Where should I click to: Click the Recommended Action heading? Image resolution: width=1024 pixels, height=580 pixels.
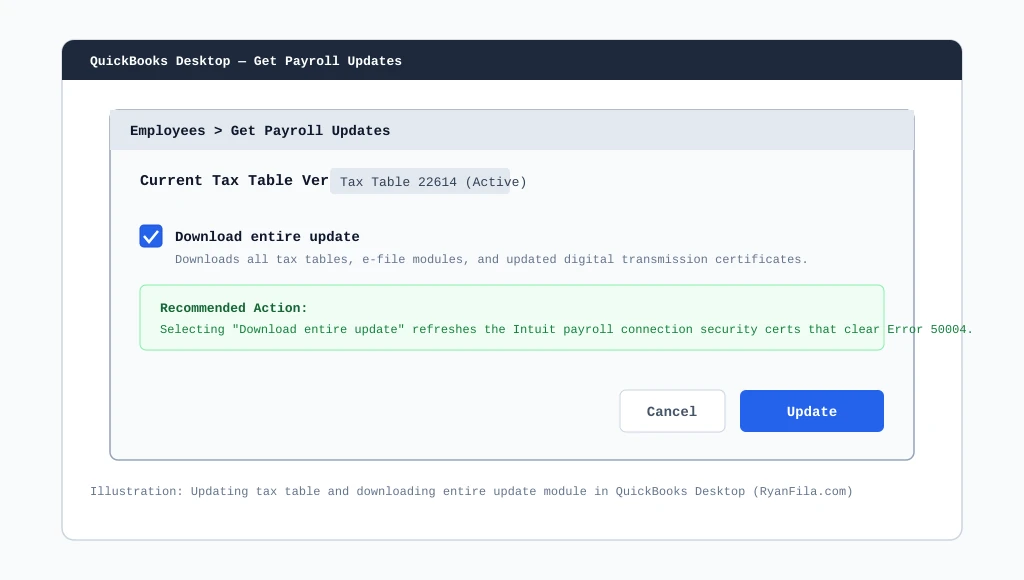234,308
